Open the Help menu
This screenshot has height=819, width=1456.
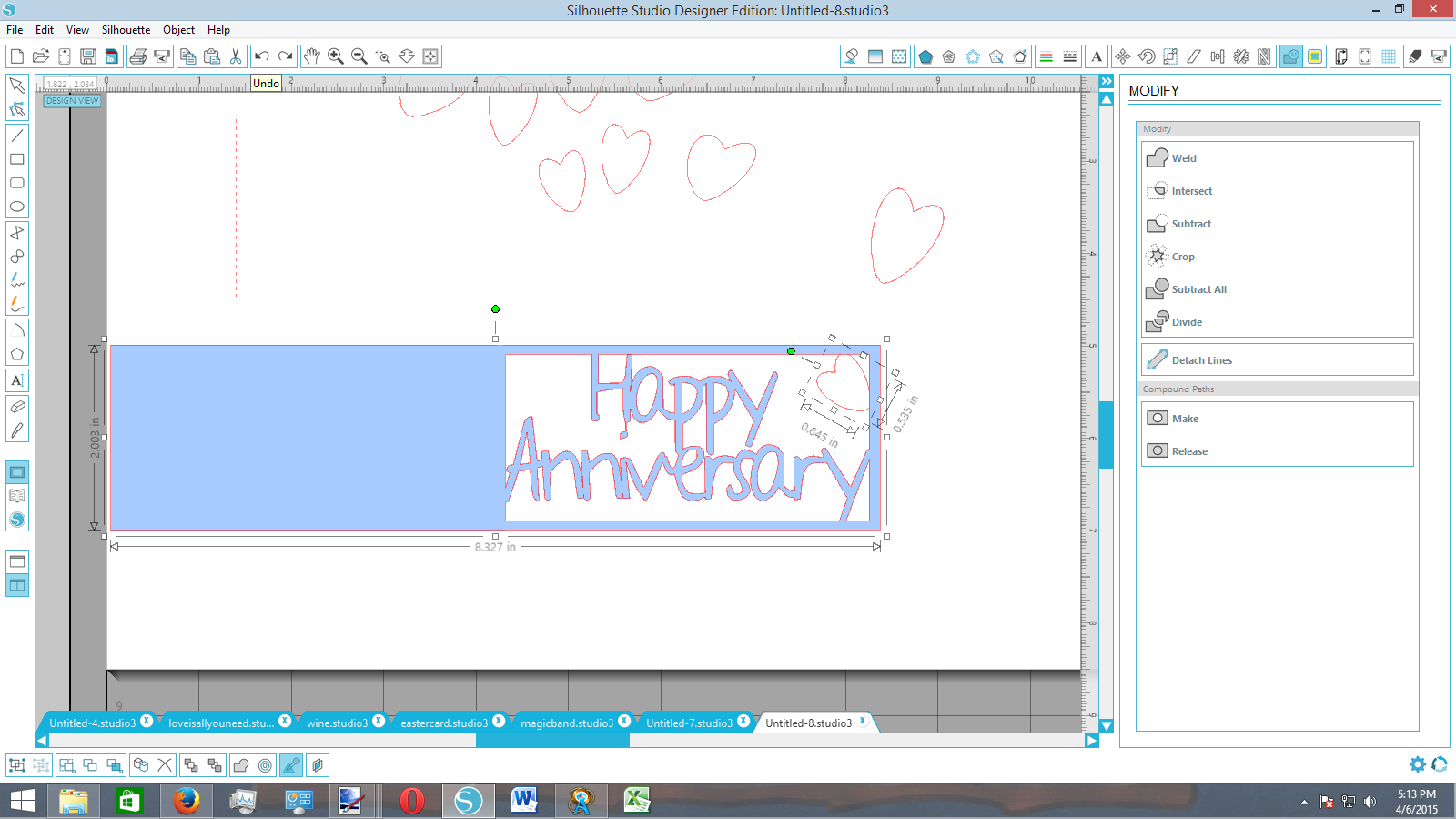[x=218, y=30]
